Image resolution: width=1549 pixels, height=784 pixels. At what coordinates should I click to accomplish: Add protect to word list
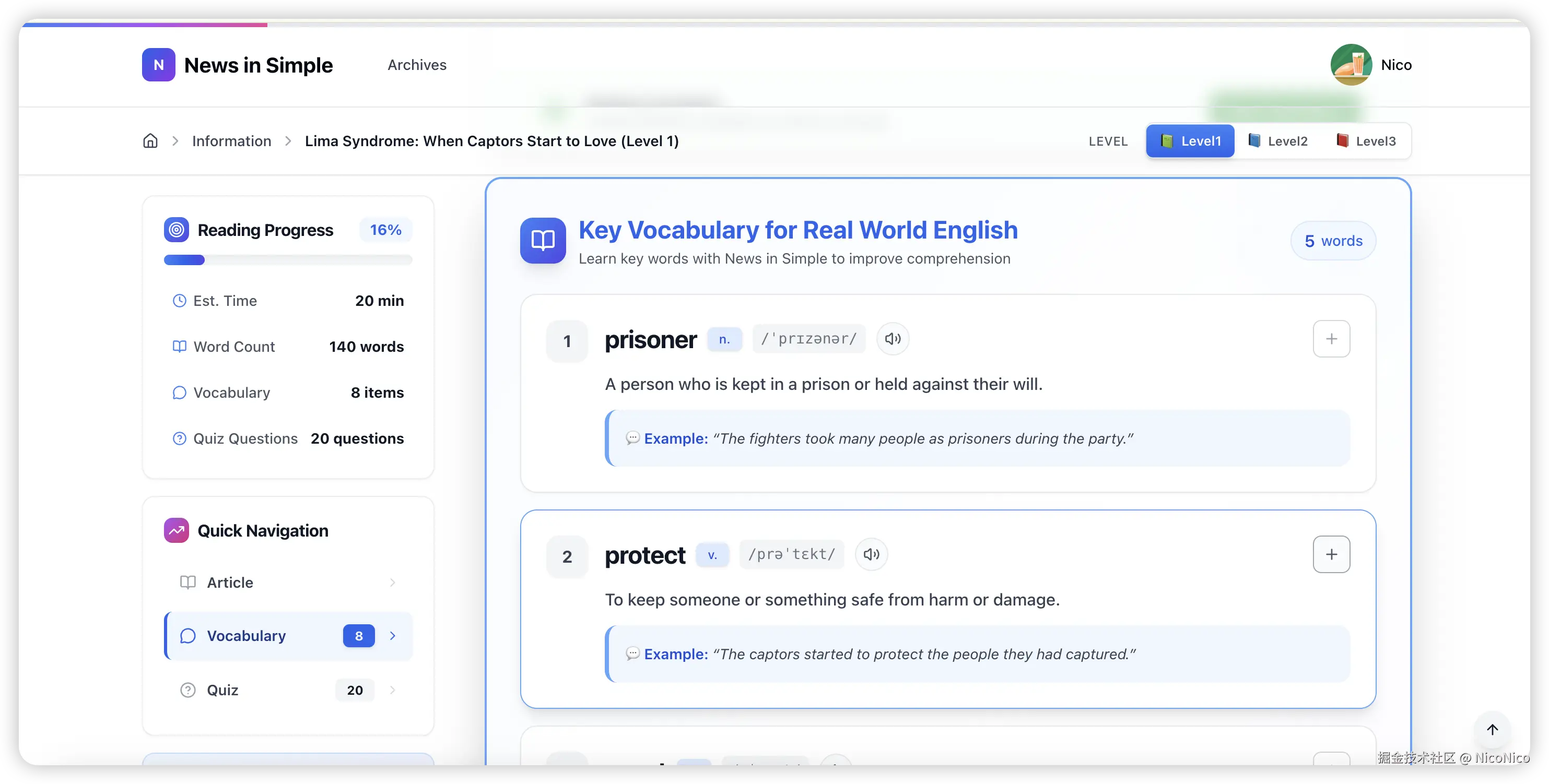click(x=1331, y=554)
